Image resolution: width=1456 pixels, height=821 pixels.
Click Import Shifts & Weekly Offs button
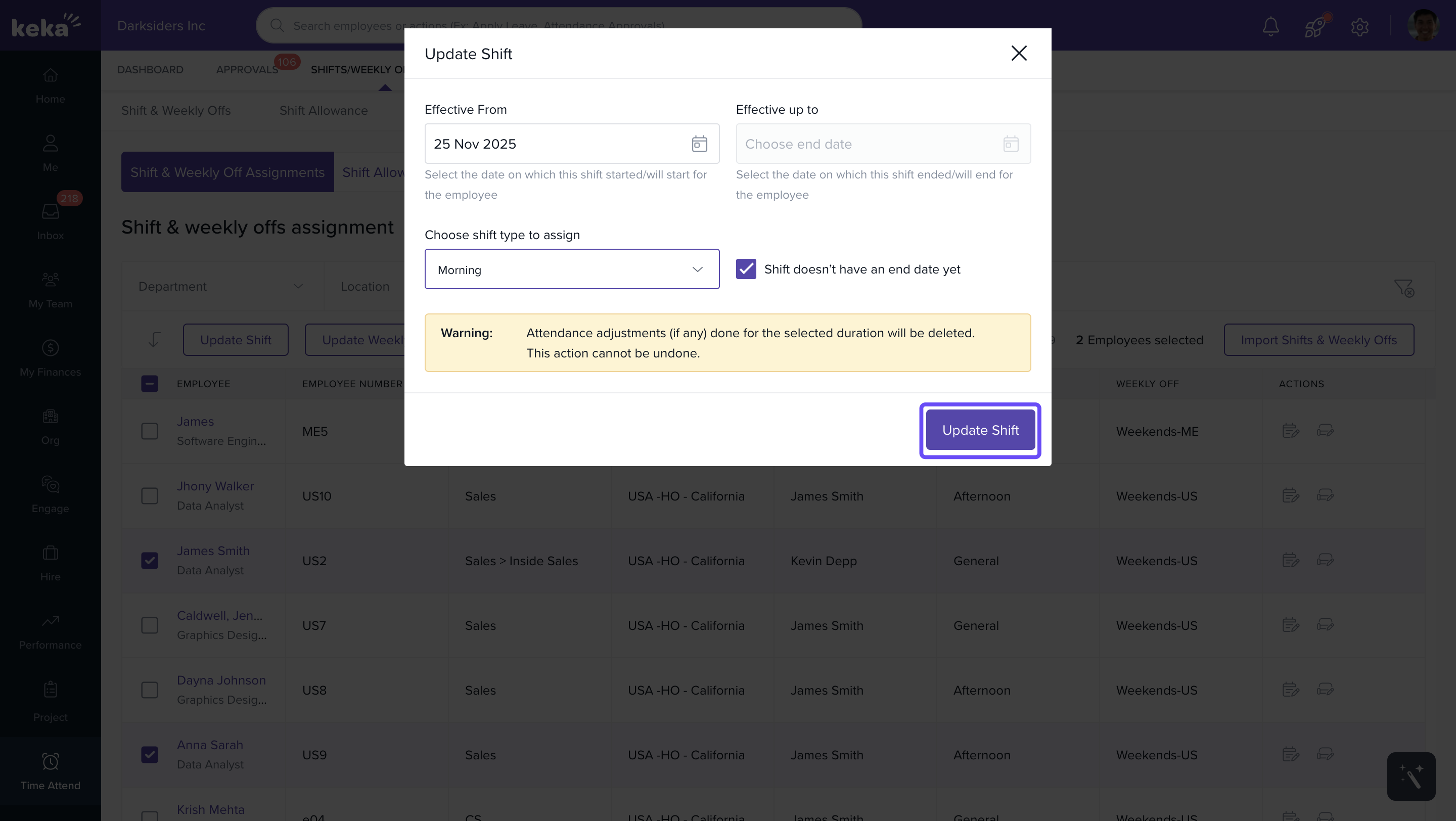pos(1318,340)
